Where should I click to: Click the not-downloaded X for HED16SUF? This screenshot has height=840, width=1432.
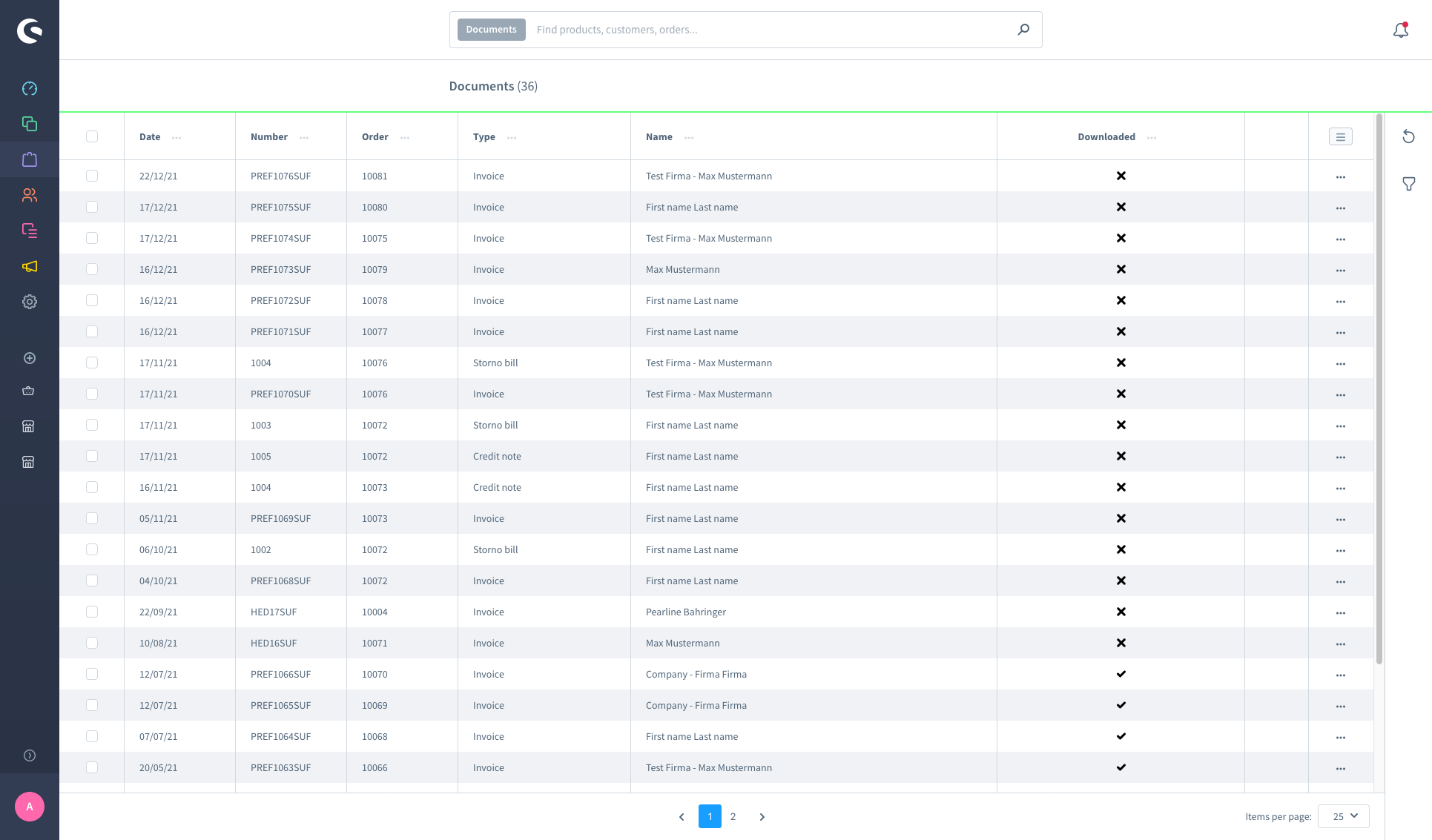click(1121, 643)
